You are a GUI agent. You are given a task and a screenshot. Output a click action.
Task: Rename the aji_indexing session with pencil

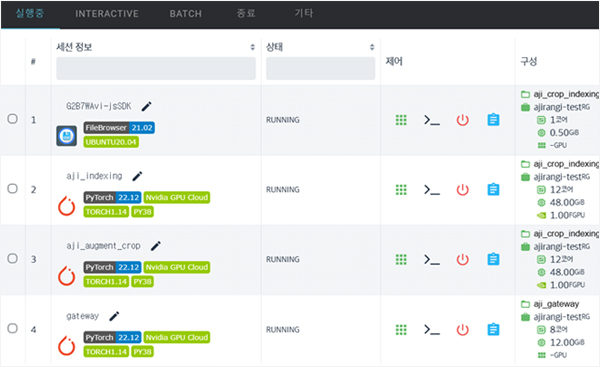137,176
